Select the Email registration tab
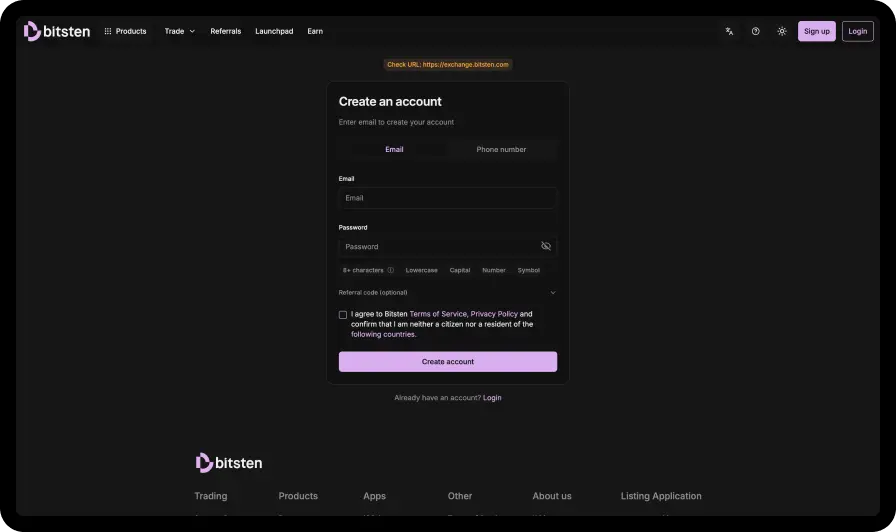Screen dimensions: 896x532 click(394, 149)
